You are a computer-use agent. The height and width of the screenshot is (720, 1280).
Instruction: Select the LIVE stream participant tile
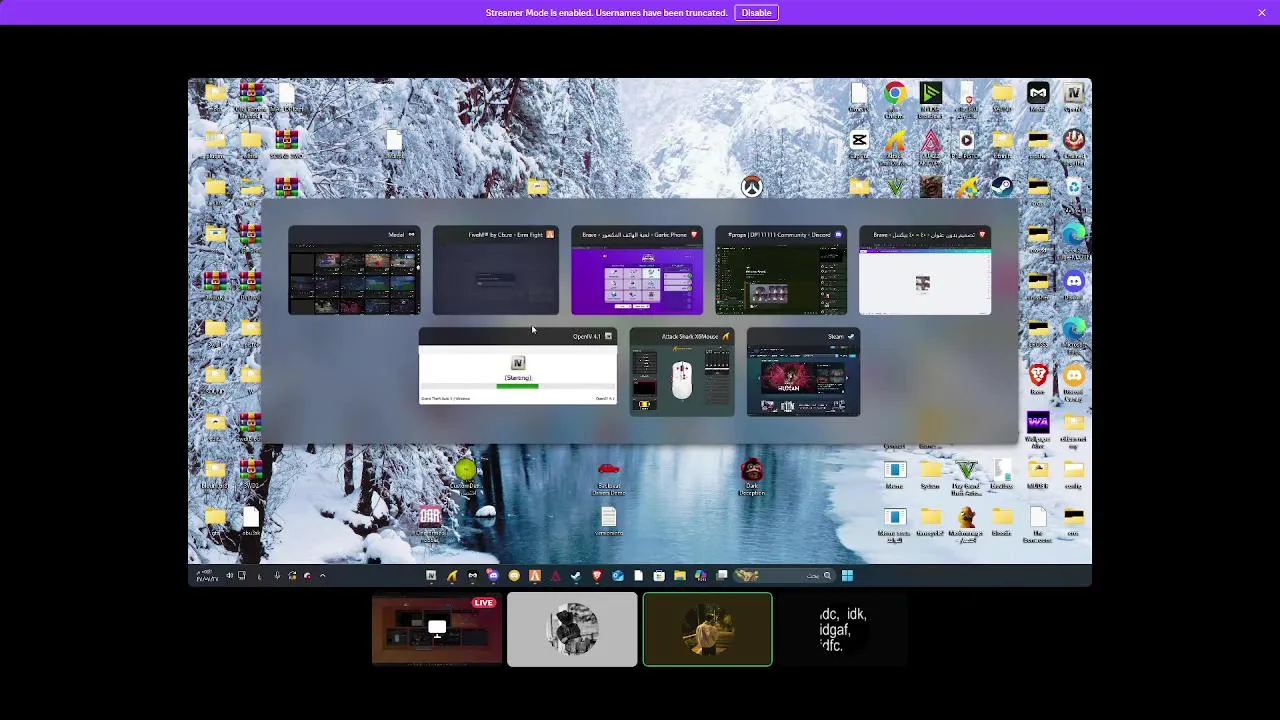437,629
